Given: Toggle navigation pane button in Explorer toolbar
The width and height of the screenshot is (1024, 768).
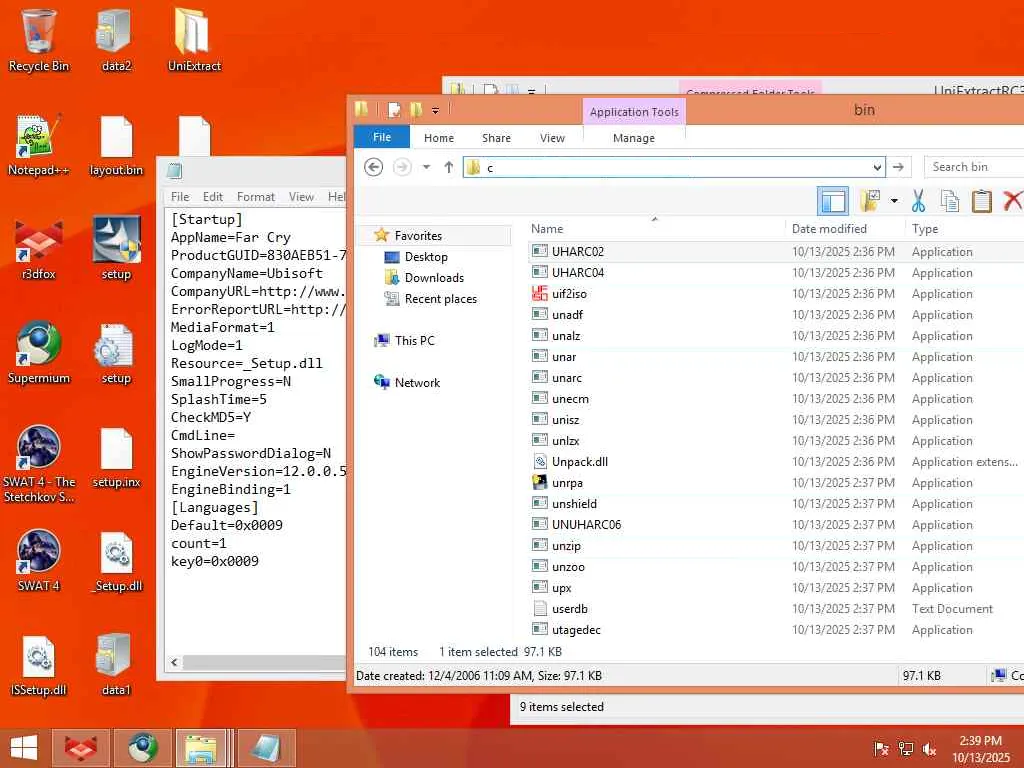Looking at the screenshot, I should pos(833,200).
